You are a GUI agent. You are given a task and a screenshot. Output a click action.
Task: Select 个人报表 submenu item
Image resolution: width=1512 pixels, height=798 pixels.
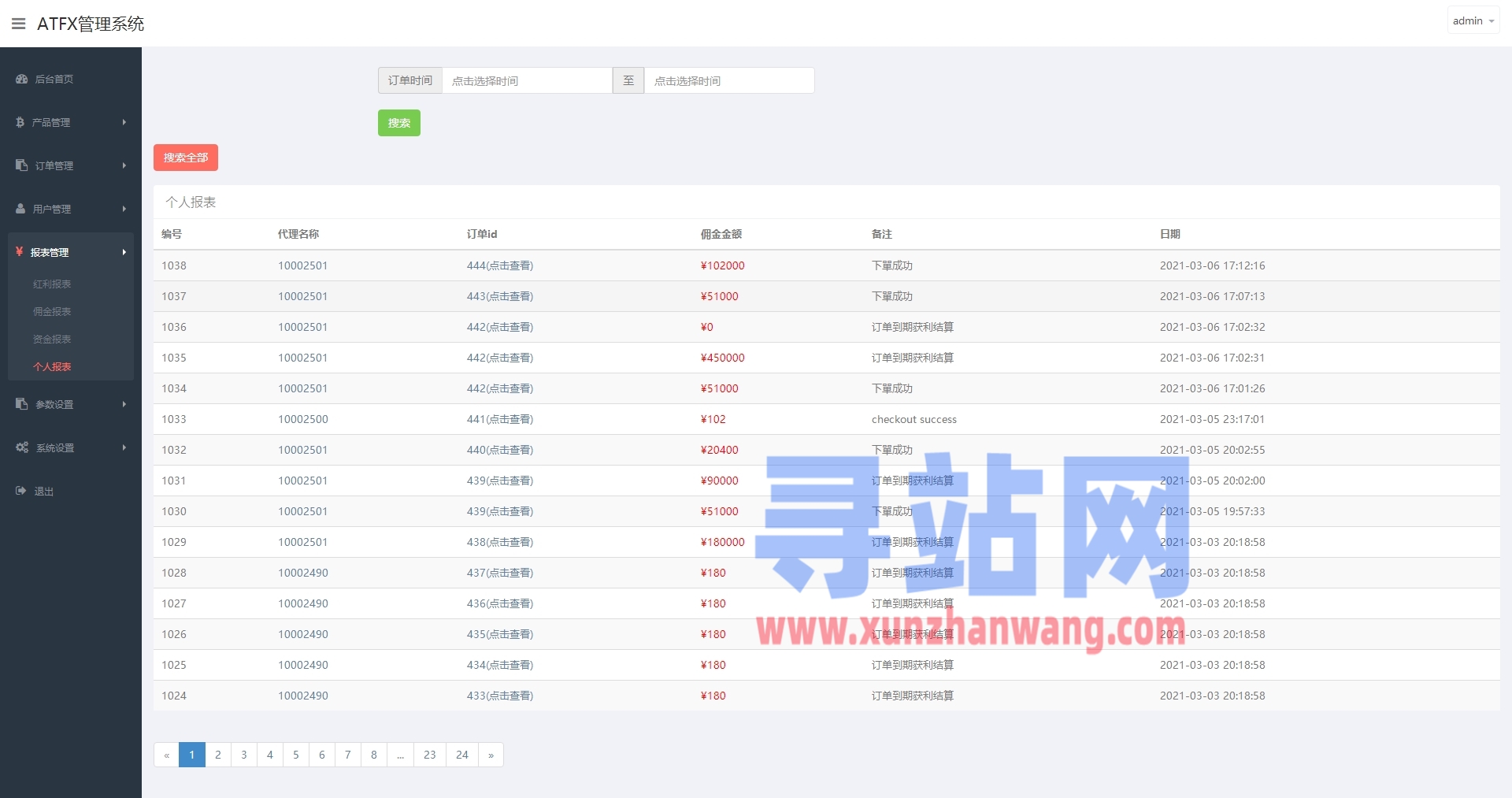[x=52, y=367]
